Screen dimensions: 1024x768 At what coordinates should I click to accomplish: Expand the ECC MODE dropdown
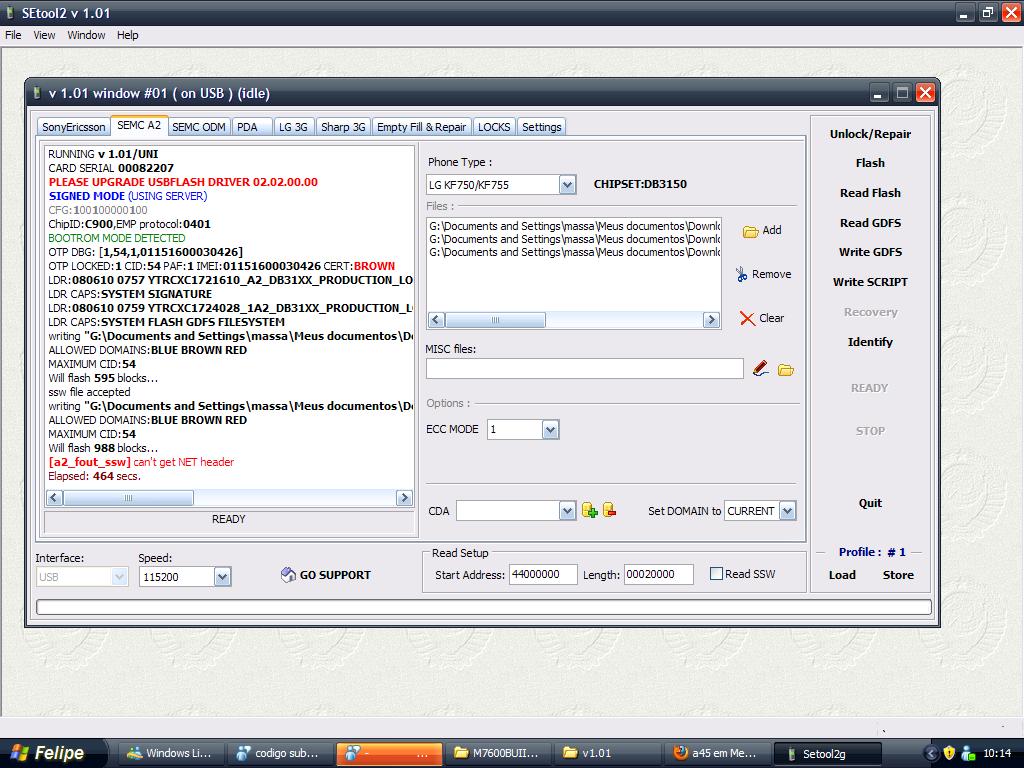point(551,430)
